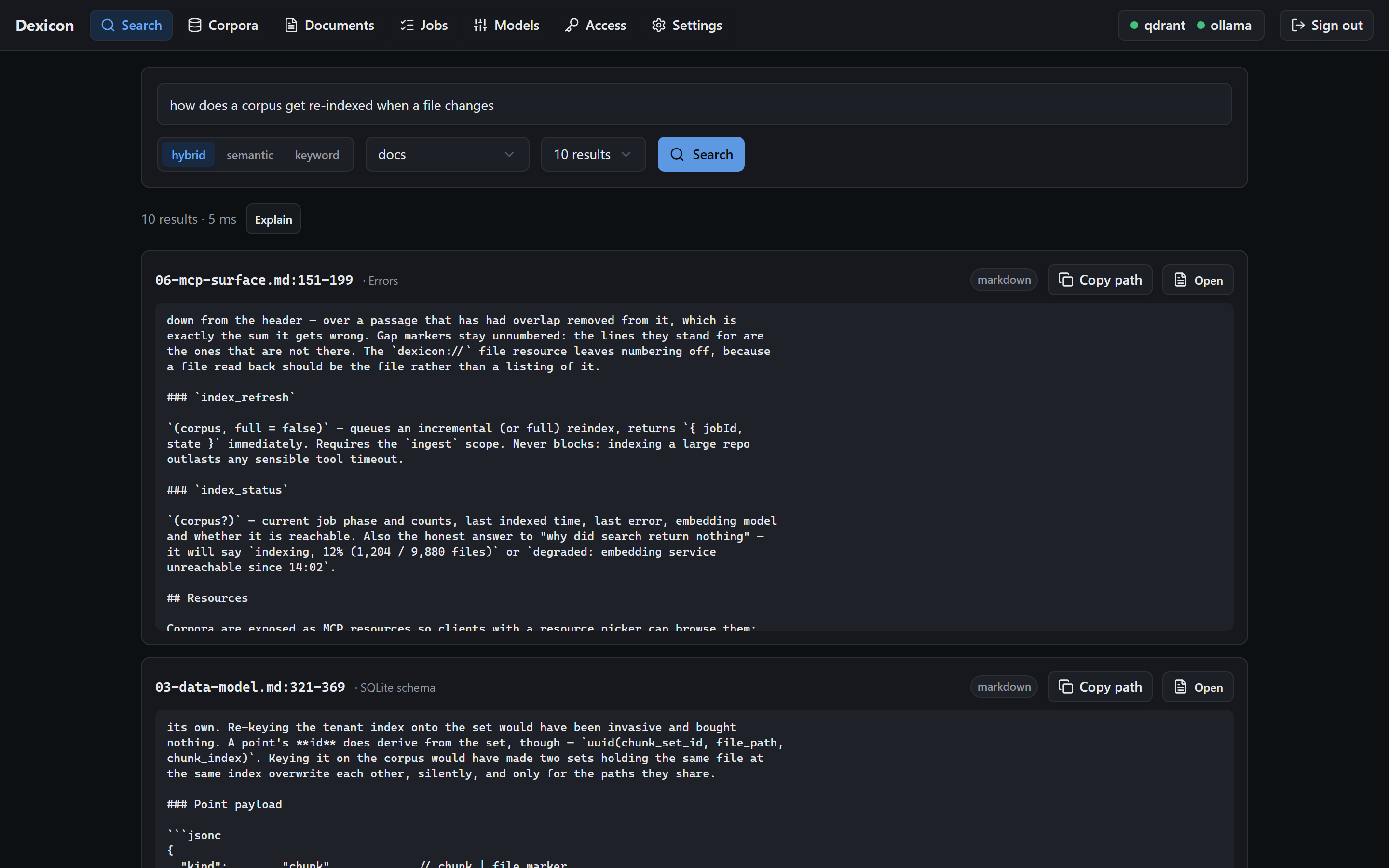Open the Search nav tab

click(131, 25)
